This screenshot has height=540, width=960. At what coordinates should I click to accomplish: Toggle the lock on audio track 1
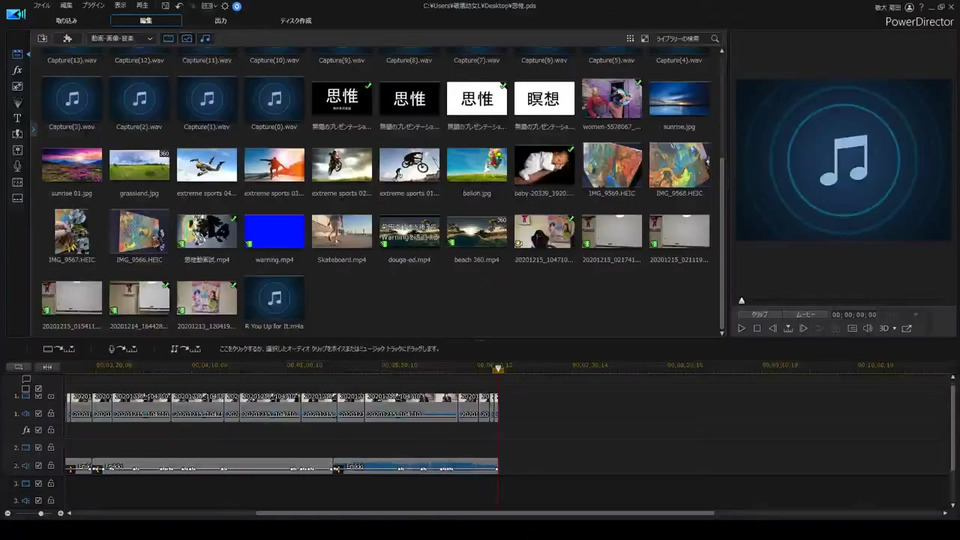[x=50, y=413]
